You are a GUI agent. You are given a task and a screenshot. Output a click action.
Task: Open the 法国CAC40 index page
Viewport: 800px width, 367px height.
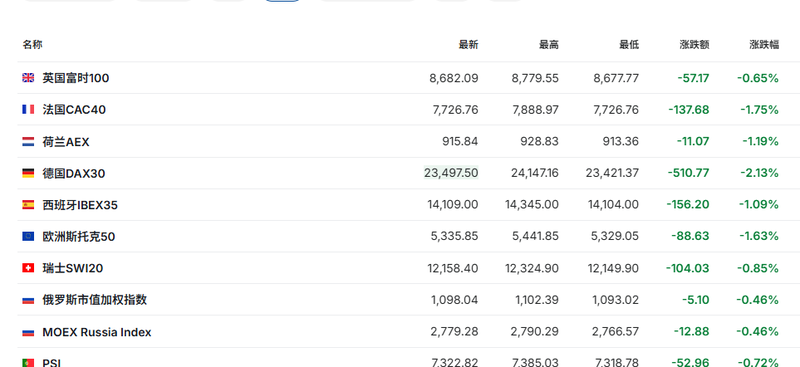[74, 110]
